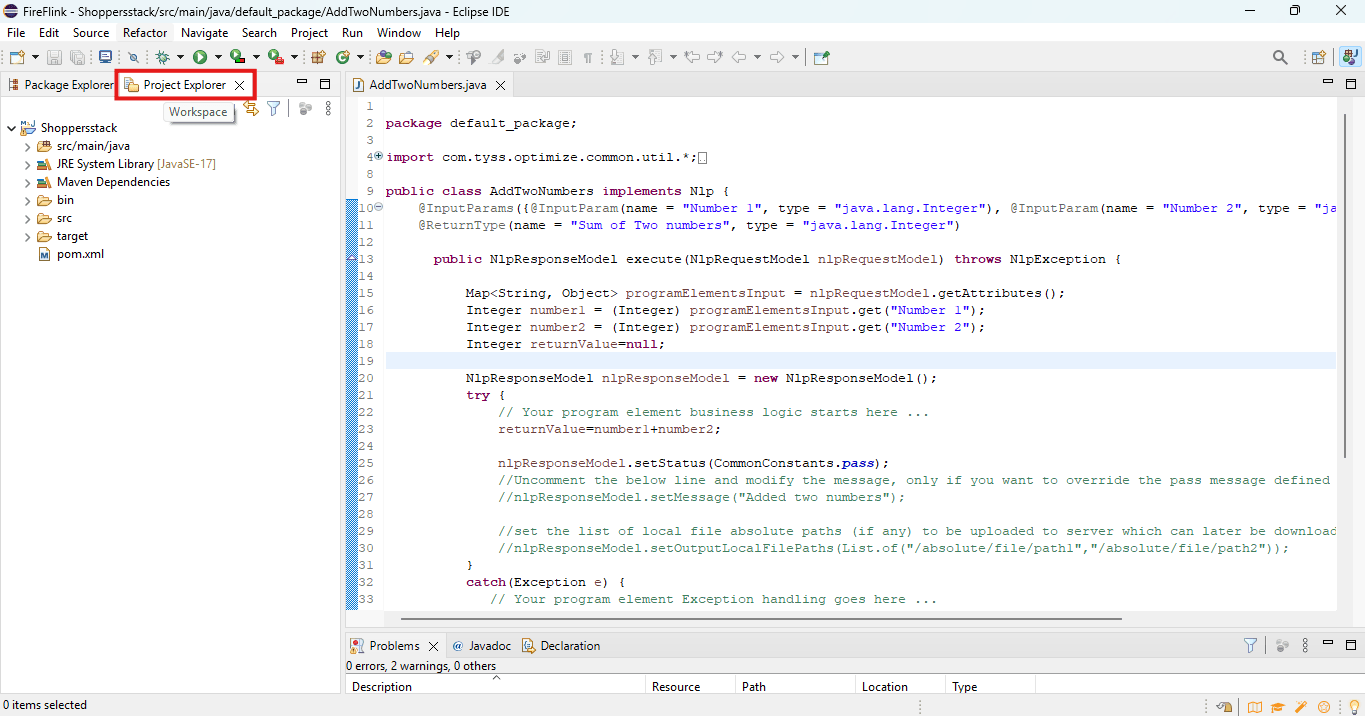The image size is (1365, 716).
Task: Click the Resource column header
Action: point(690,687)
